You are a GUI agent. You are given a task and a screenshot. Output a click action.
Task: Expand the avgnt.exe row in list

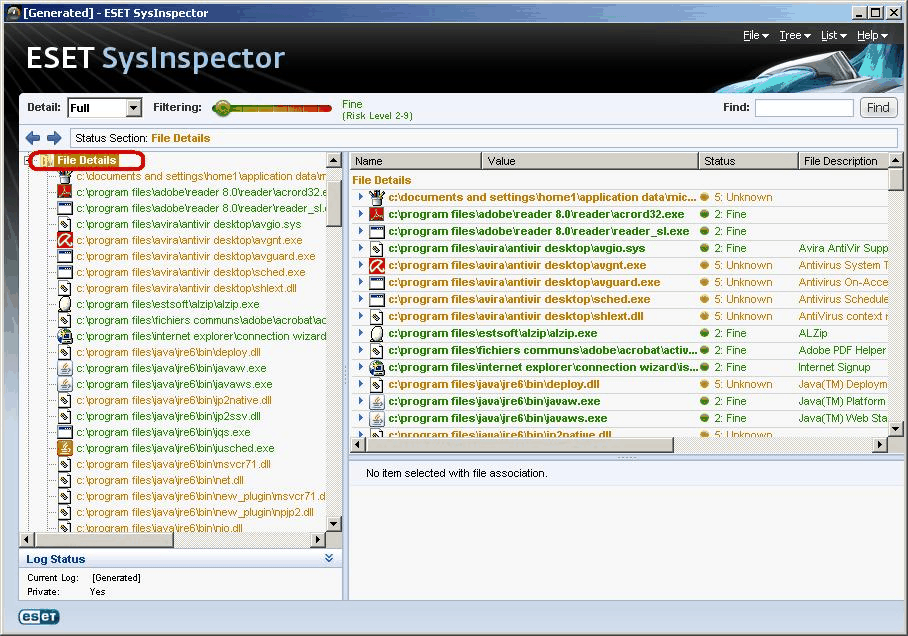pyautogui.click(x=361, y=265)
